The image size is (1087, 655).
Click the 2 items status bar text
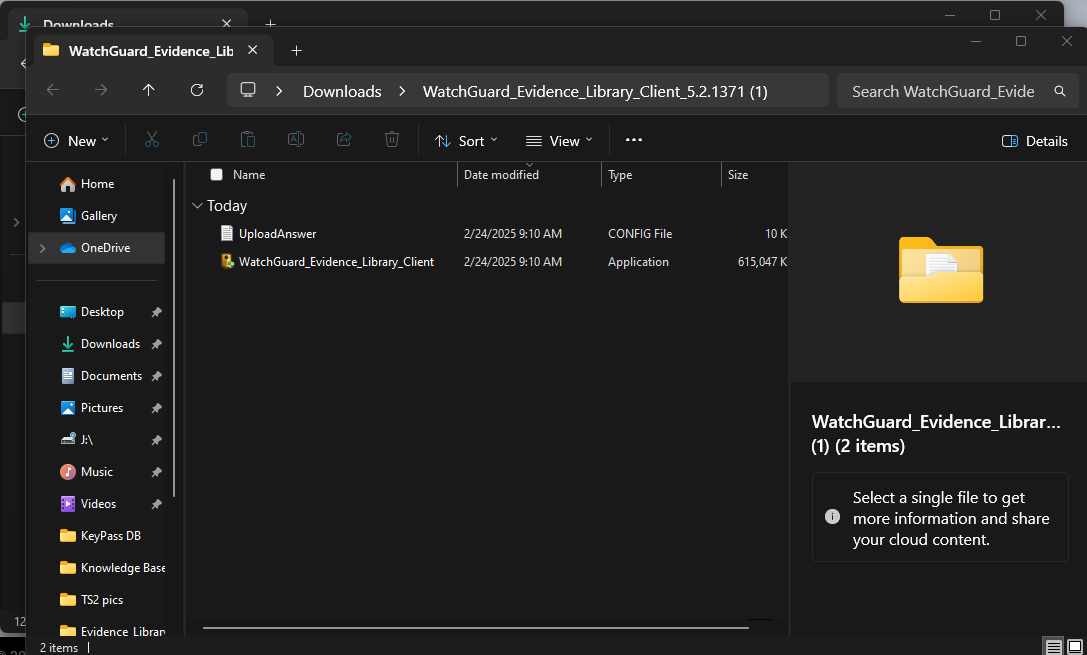pyautogui.click(x=59, y=648)
